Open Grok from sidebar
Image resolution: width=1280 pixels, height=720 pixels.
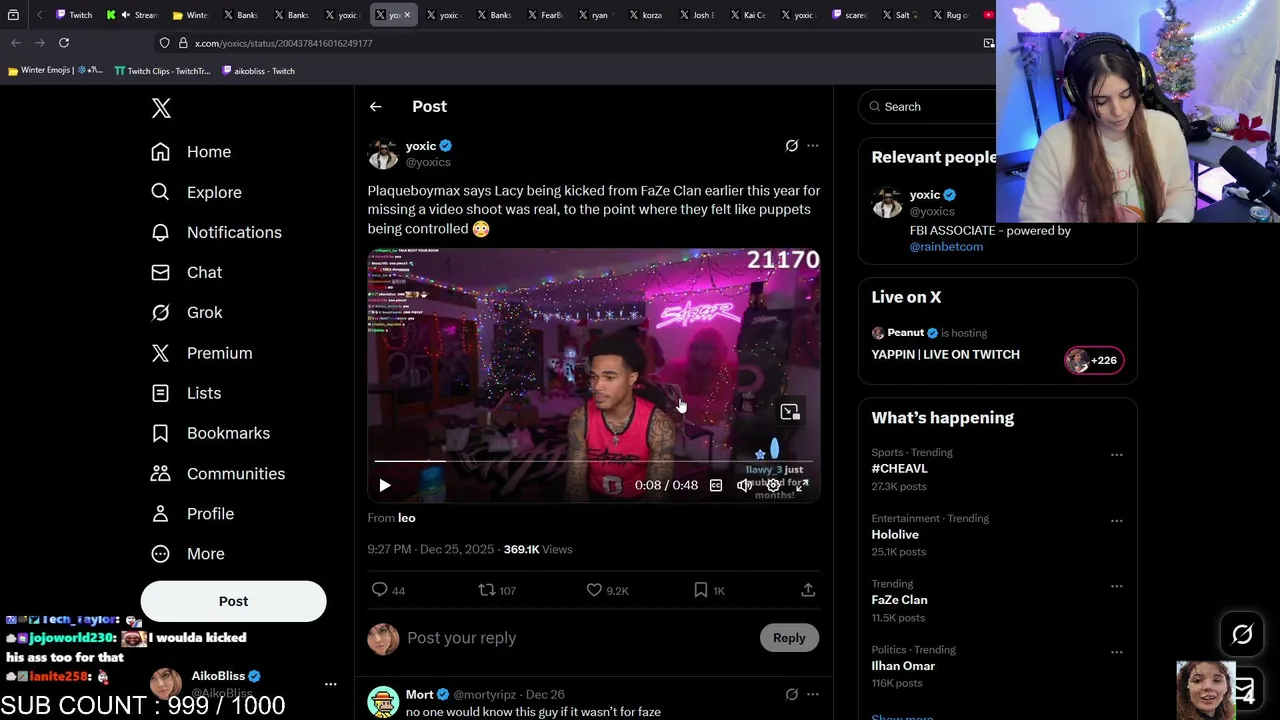click(187, 312)
